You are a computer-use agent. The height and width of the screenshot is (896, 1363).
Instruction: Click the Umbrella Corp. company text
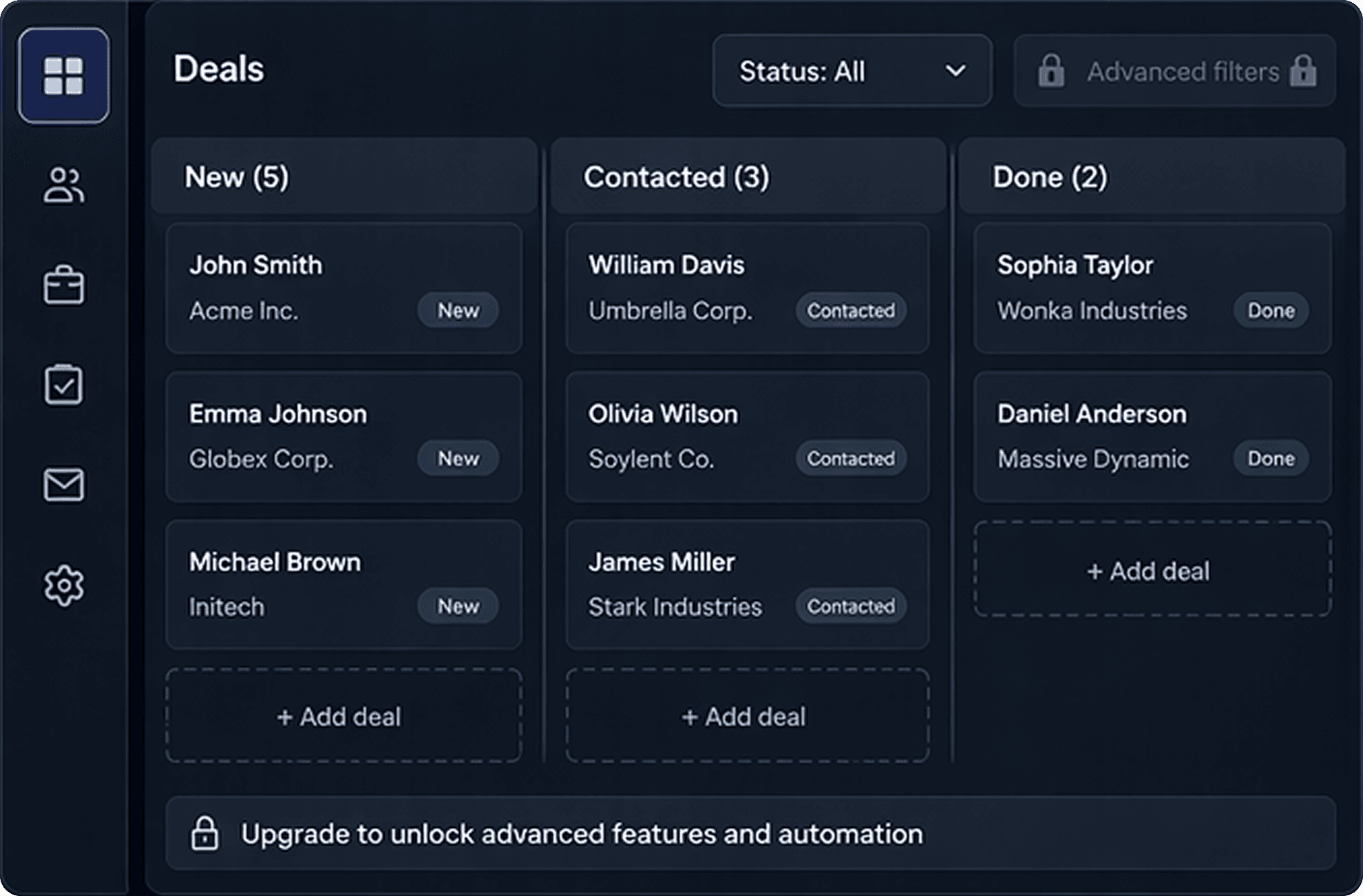click(670, 310)
